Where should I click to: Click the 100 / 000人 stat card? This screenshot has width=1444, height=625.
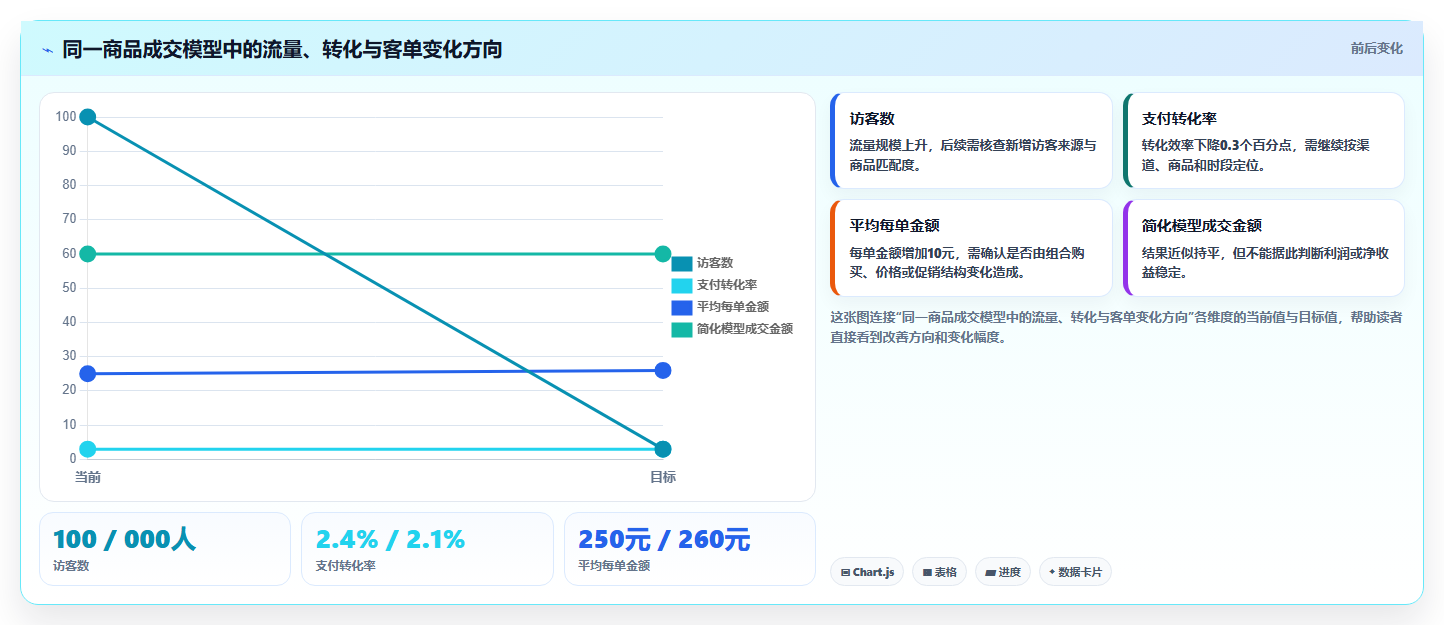click(x=165, y=549)
